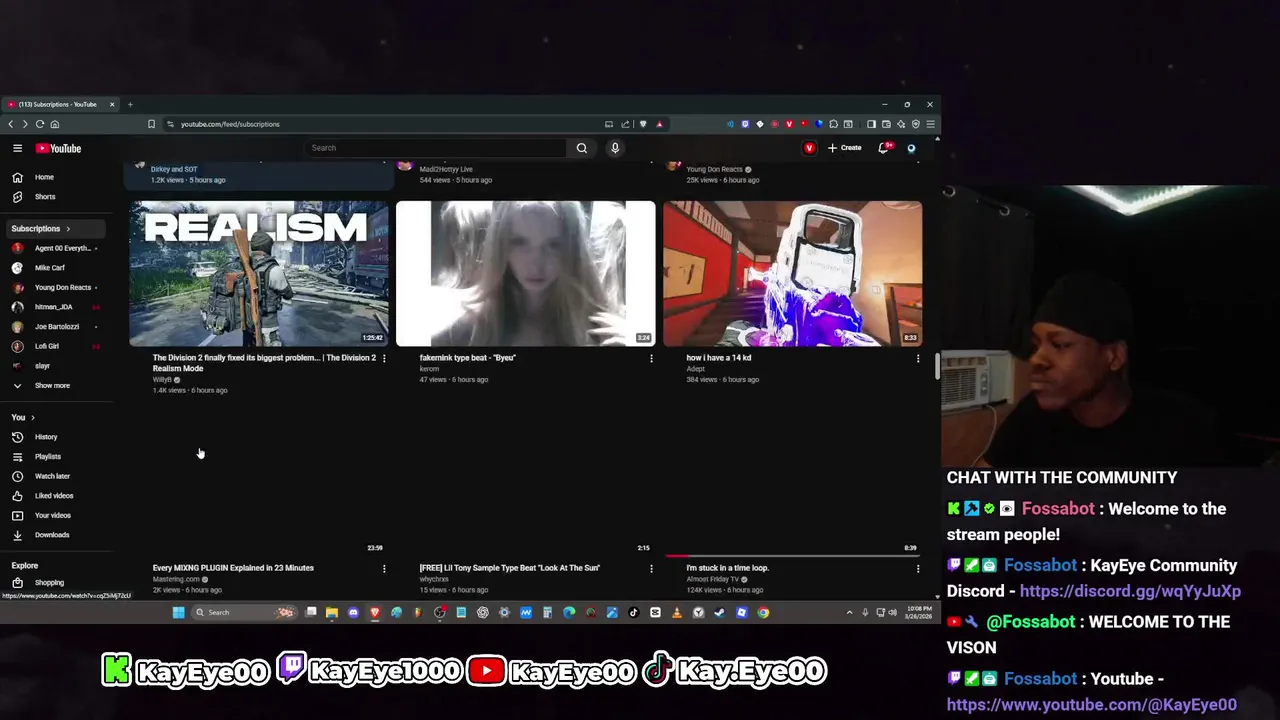The width and height of the screenshot is (1280, 720).
Task: Open the Lofi Girl channel subscription
Action: tap(57, 346)
